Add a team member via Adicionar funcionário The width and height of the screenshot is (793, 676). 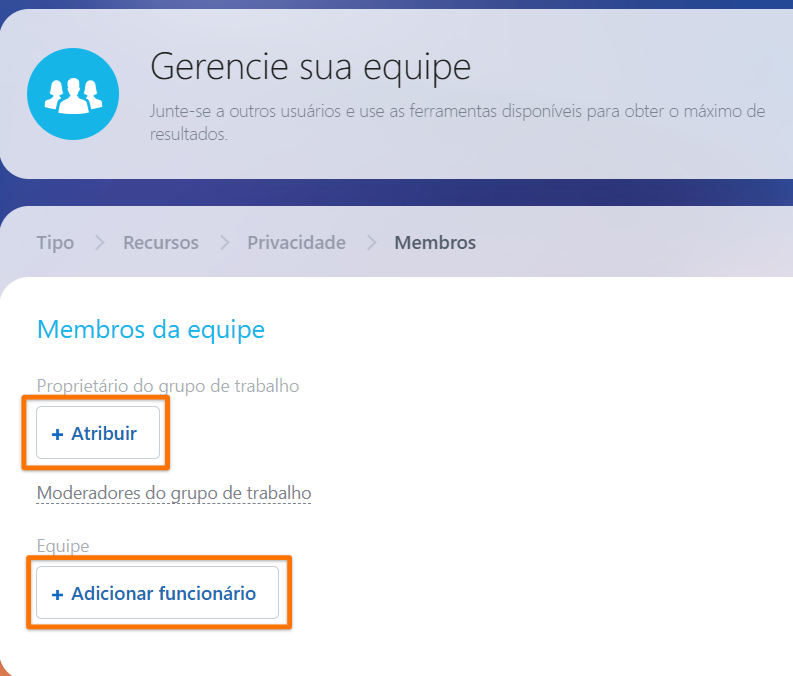[x=157, y=593]
